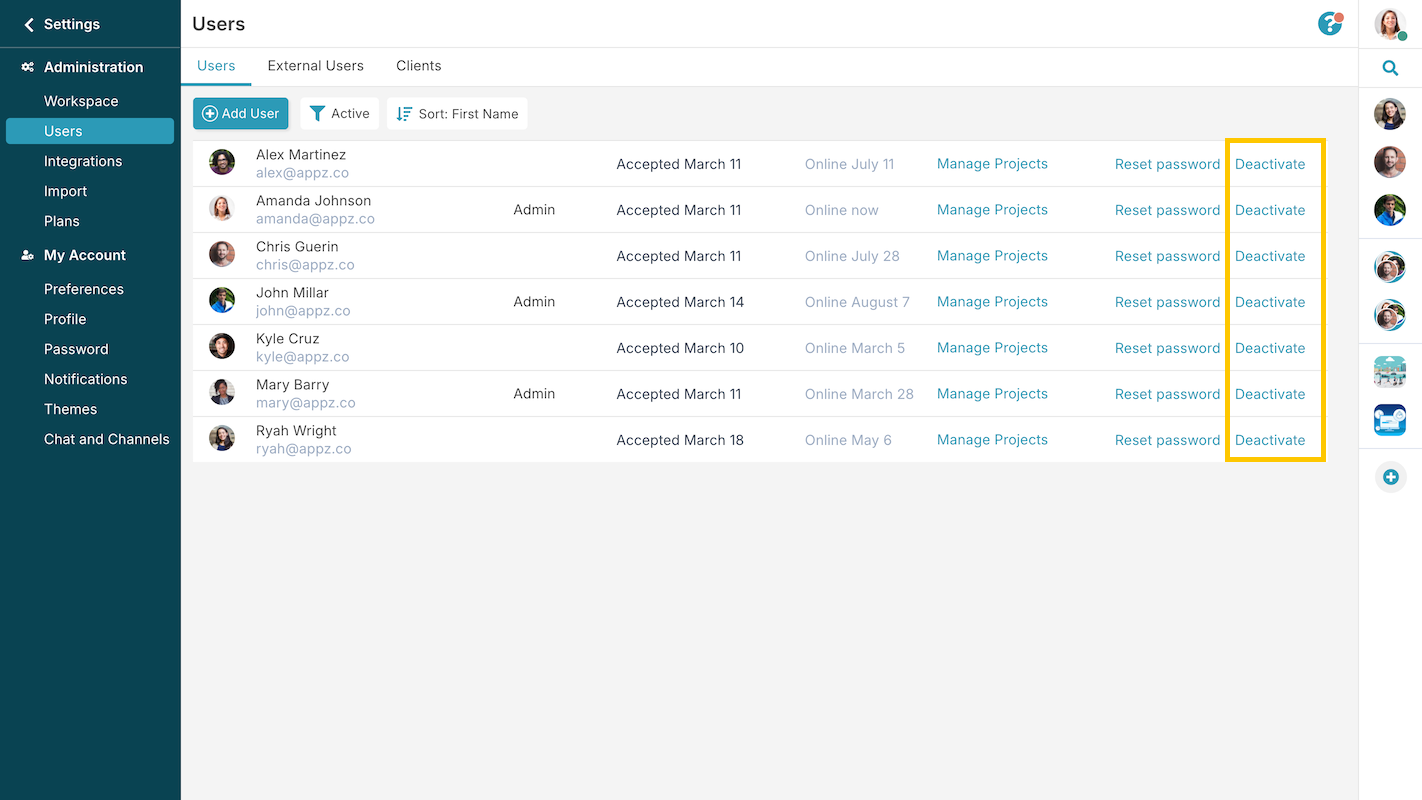Click Chris Guerin's avatar in the list

point(222,254)
